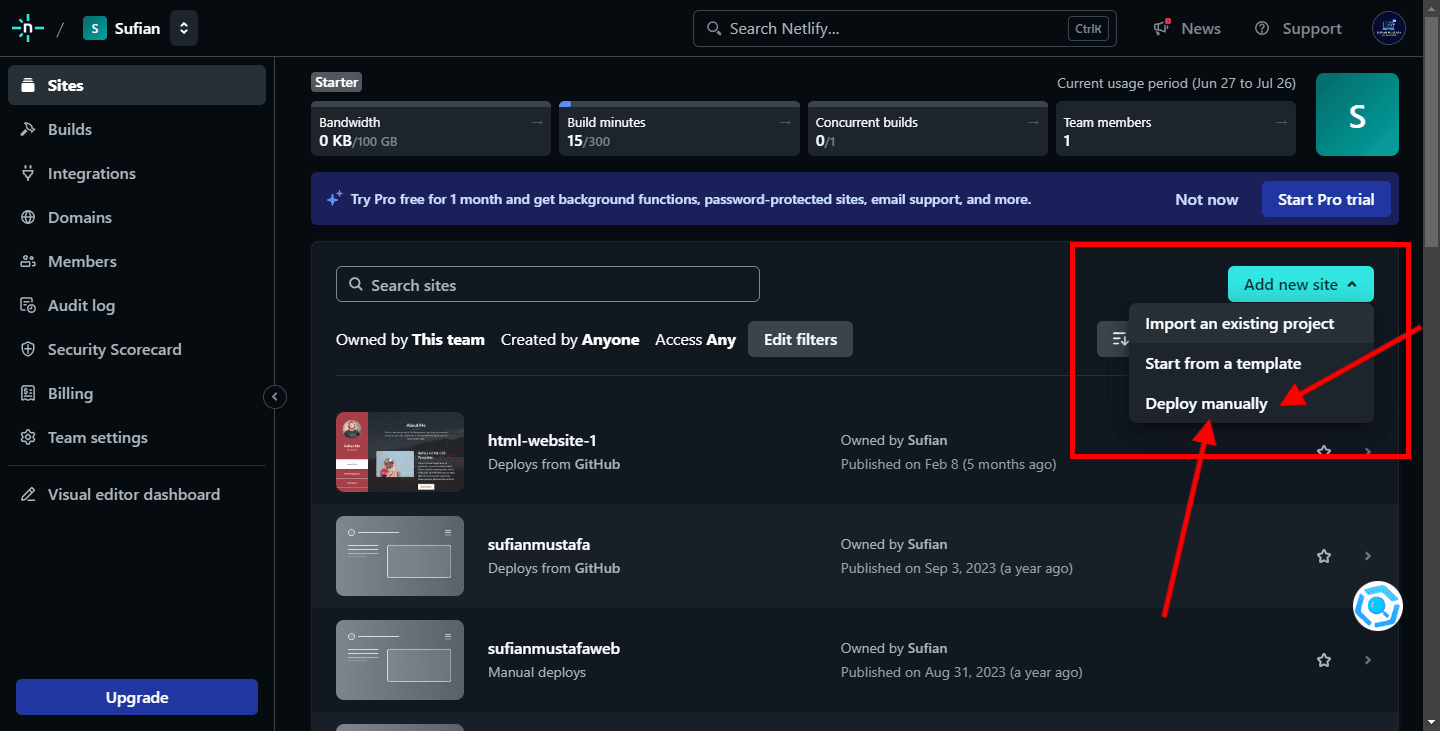Open the user profile avatar menu
This screenshot has height=731, width=1440.
point(1389,28)
